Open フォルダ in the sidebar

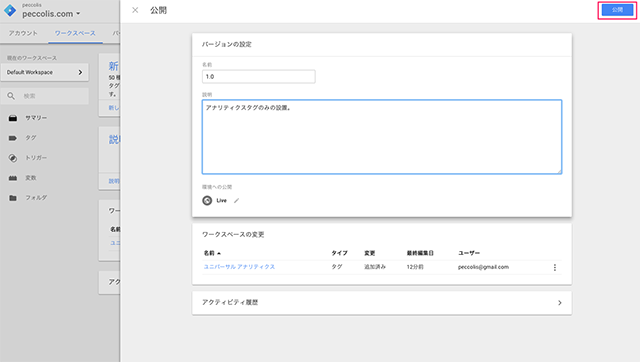click(36, 198)
